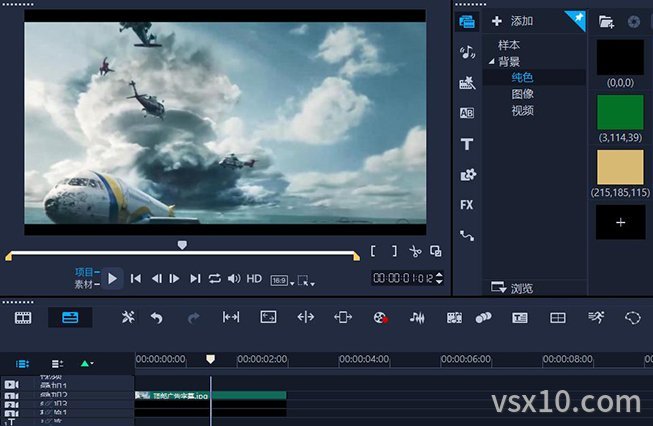653x426 pixels.
Task: Open the Overlay/graphics library icon
Action: (468, 174)
